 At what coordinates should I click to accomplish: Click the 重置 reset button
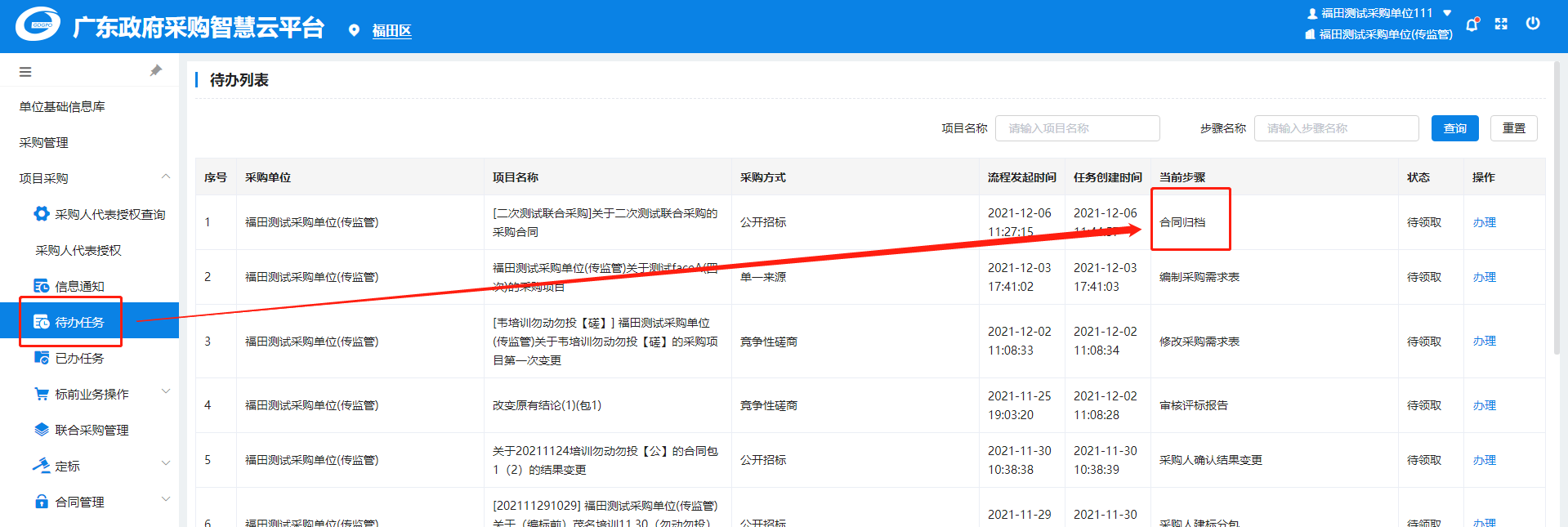point(1513,128)
